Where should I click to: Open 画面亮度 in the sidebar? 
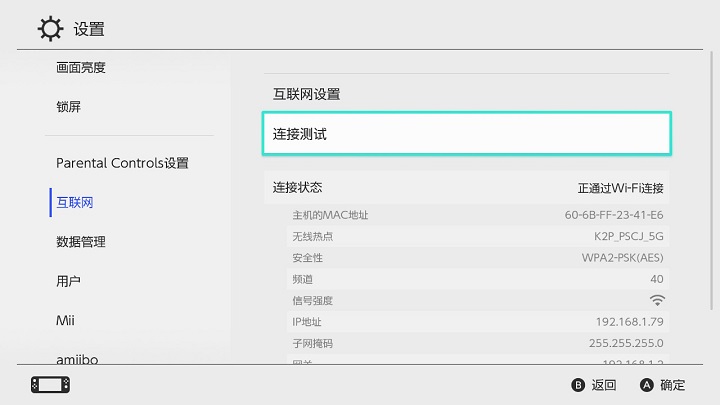[81, 68]
